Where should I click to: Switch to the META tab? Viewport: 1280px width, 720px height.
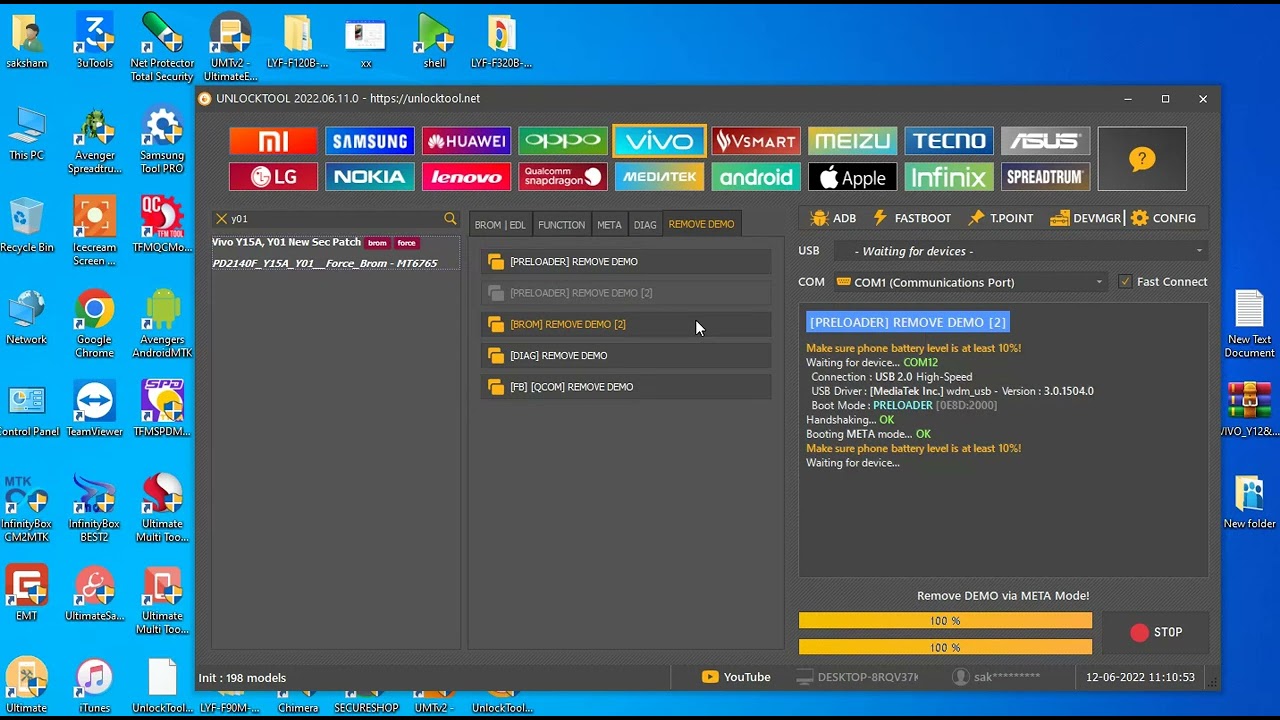(609, 224)
